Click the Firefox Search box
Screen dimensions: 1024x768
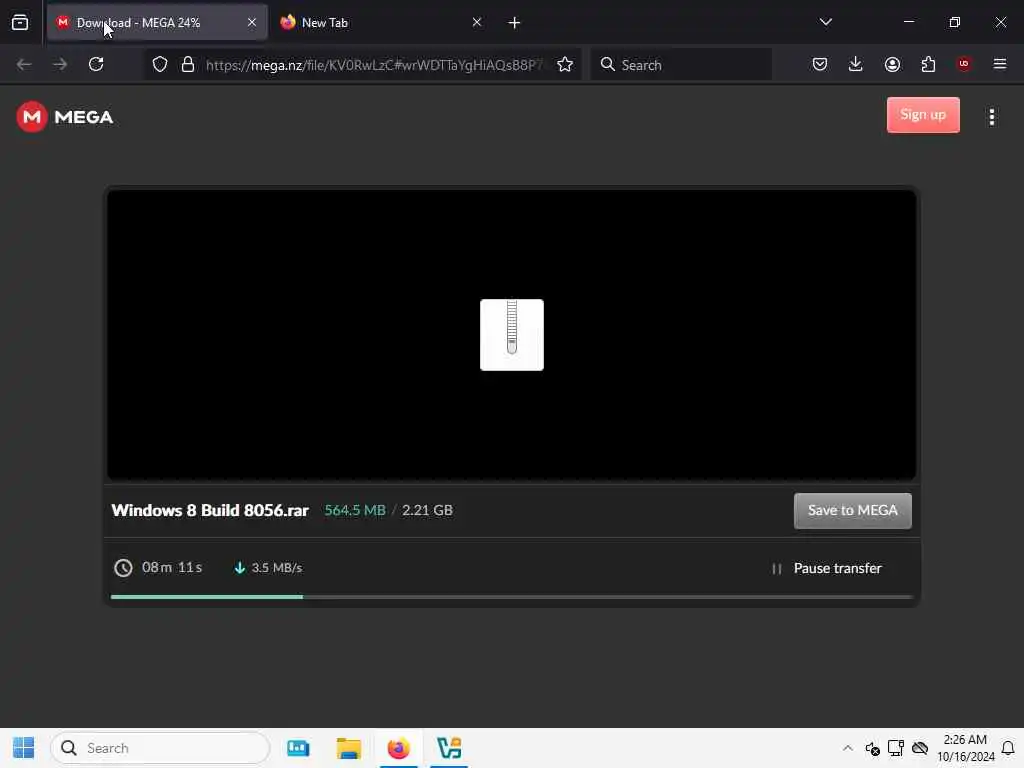click(x=681, y=65)
